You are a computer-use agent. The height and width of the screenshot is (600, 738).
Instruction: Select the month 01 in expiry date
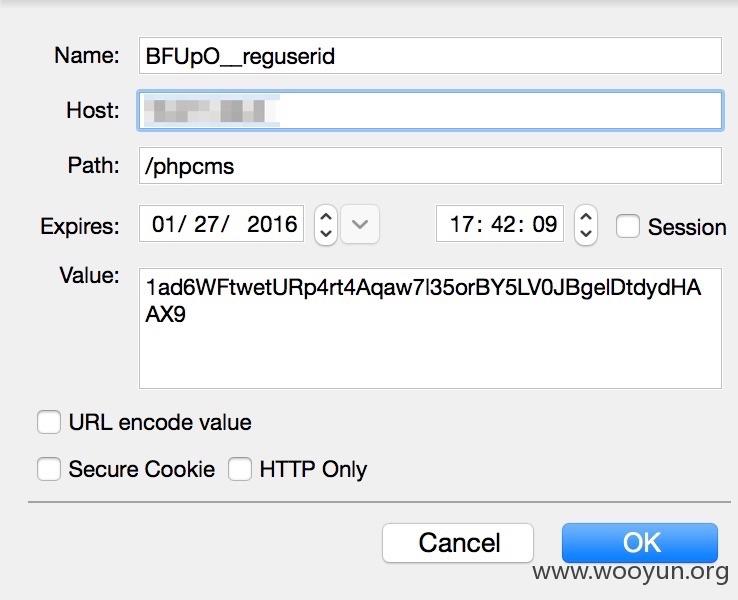point(164,224)
